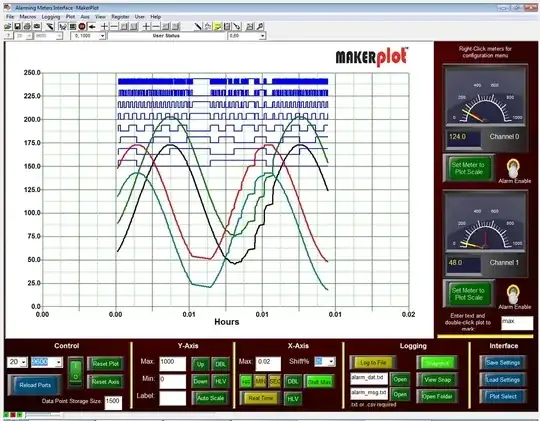Click the black left arrow toolbar icon
Viewport: 540px width, 421px height.
tap(92, 27)
